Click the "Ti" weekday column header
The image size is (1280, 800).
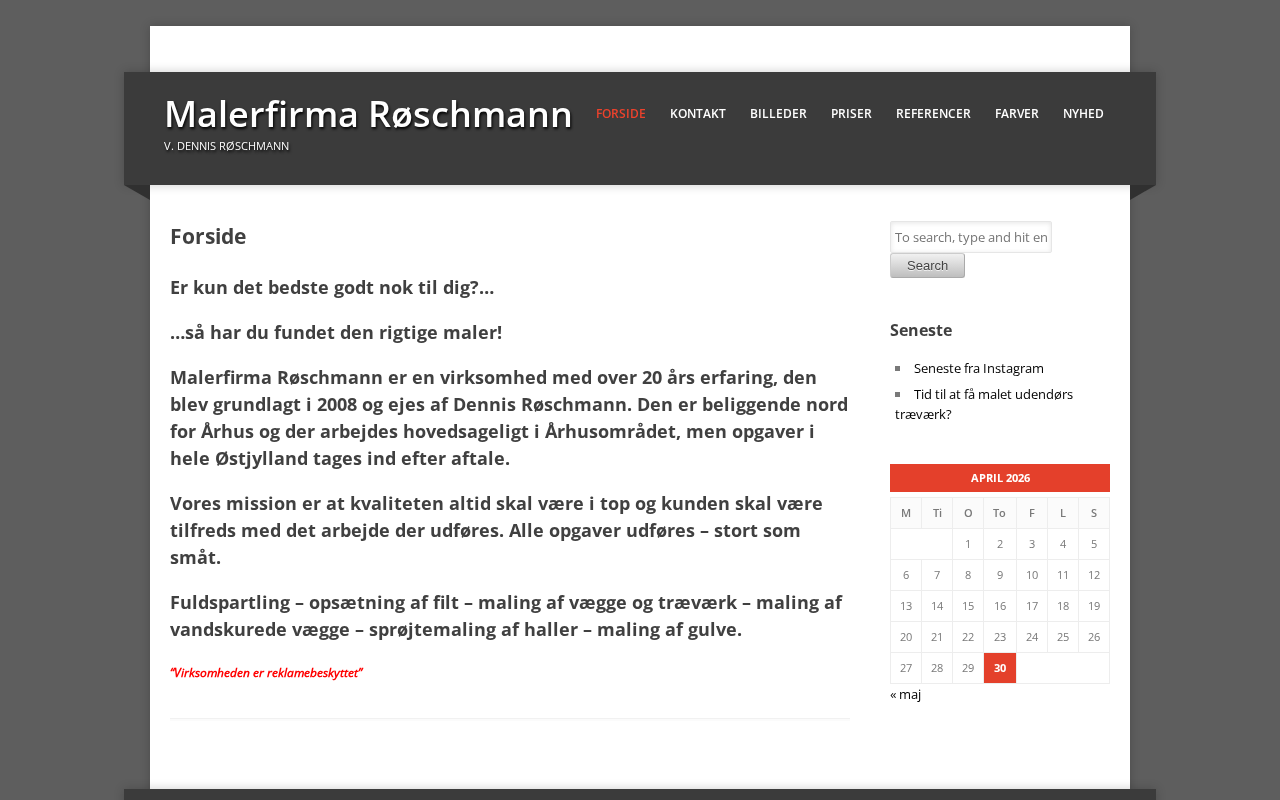[x=937, y=513]
